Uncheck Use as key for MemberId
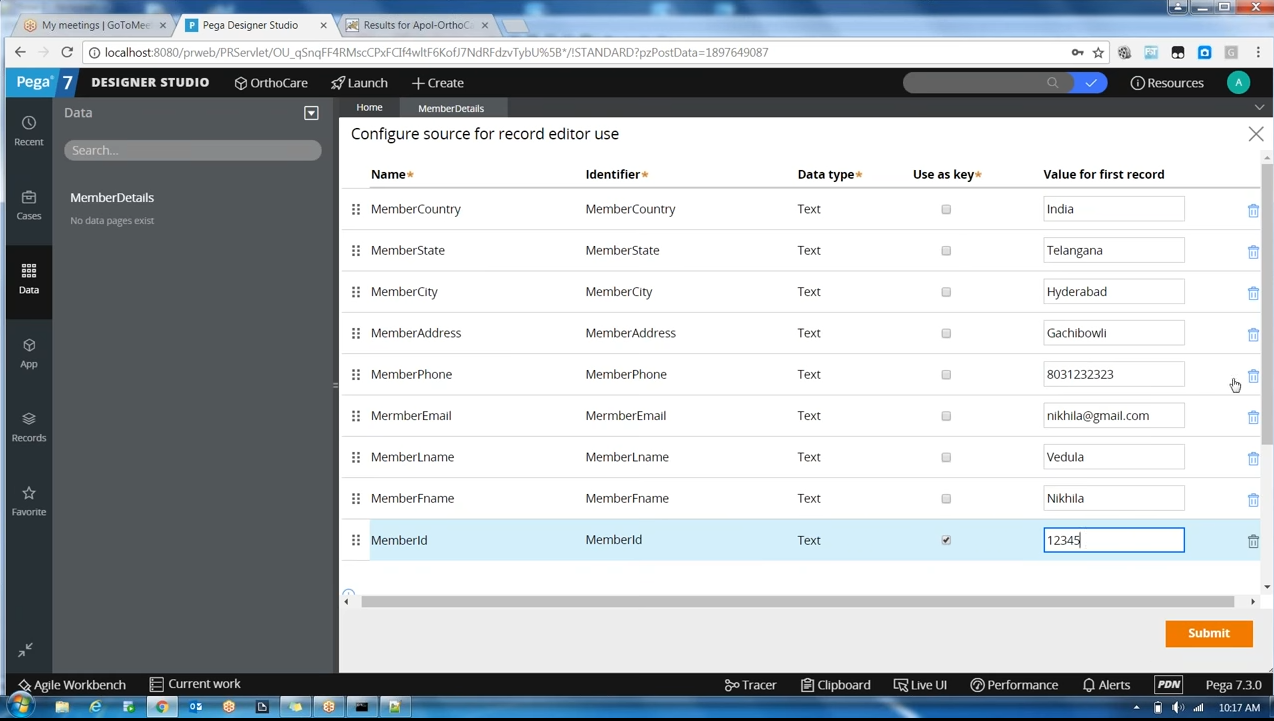The width and height of the screenshot is (1274, 721). (x=945, y=540)
